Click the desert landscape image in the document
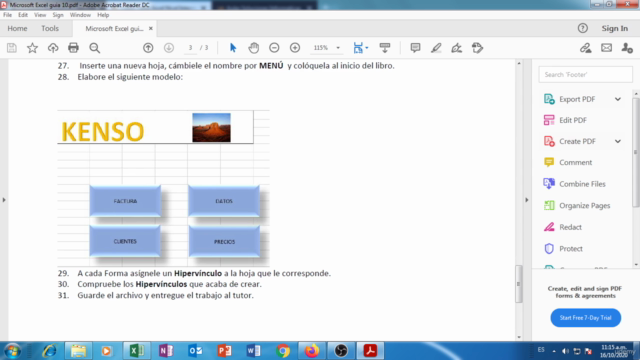 (211, 128)
